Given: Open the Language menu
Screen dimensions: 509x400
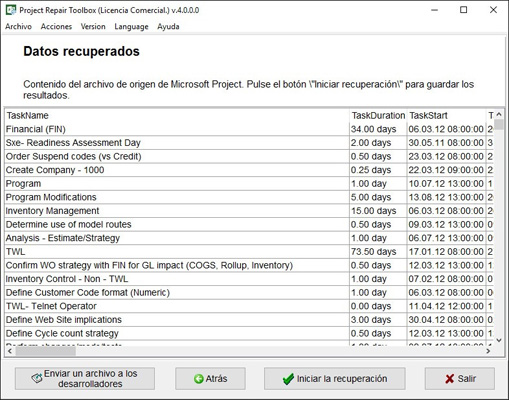Looking at the screenshot, I should pyautogui.click(x=131, y=27).
